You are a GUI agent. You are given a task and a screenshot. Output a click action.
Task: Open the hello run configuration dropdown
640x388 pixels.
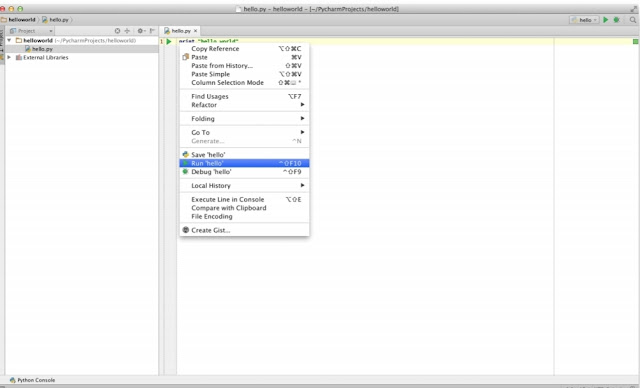pyautogui.click(x=584, y=20)
